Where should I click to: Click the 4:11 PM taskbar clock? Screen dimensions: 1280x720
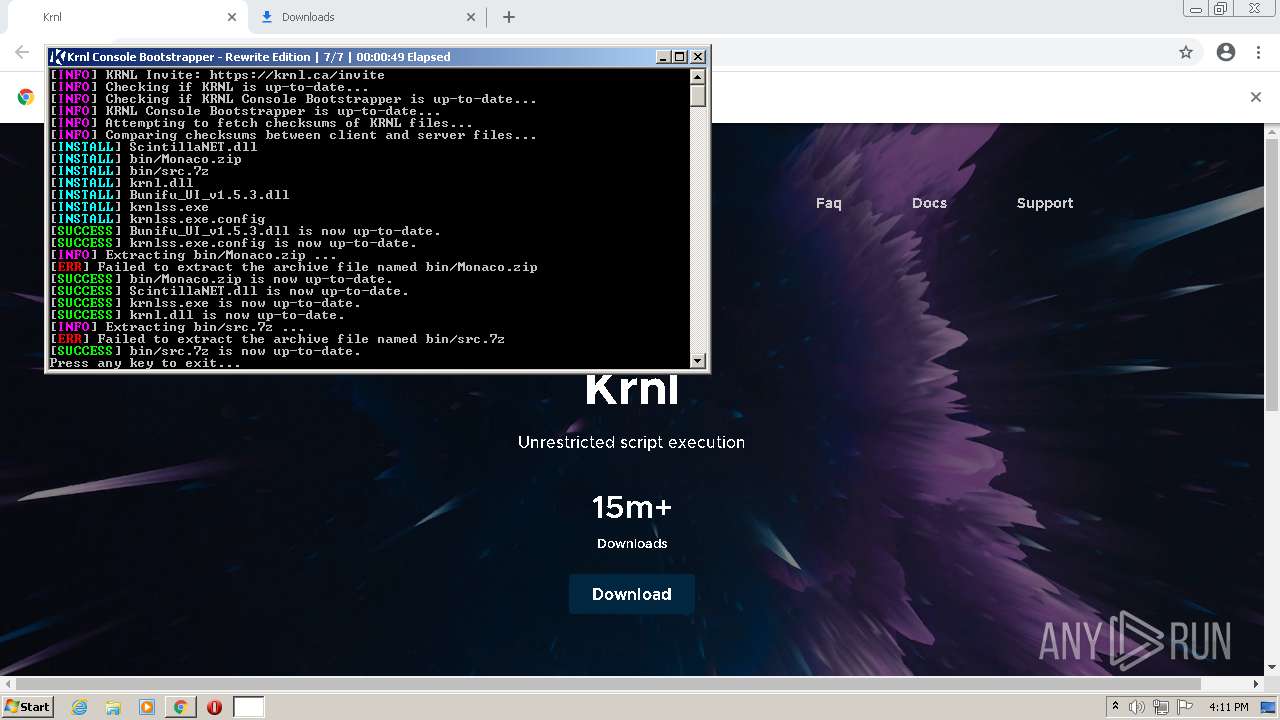(1229, 707)
